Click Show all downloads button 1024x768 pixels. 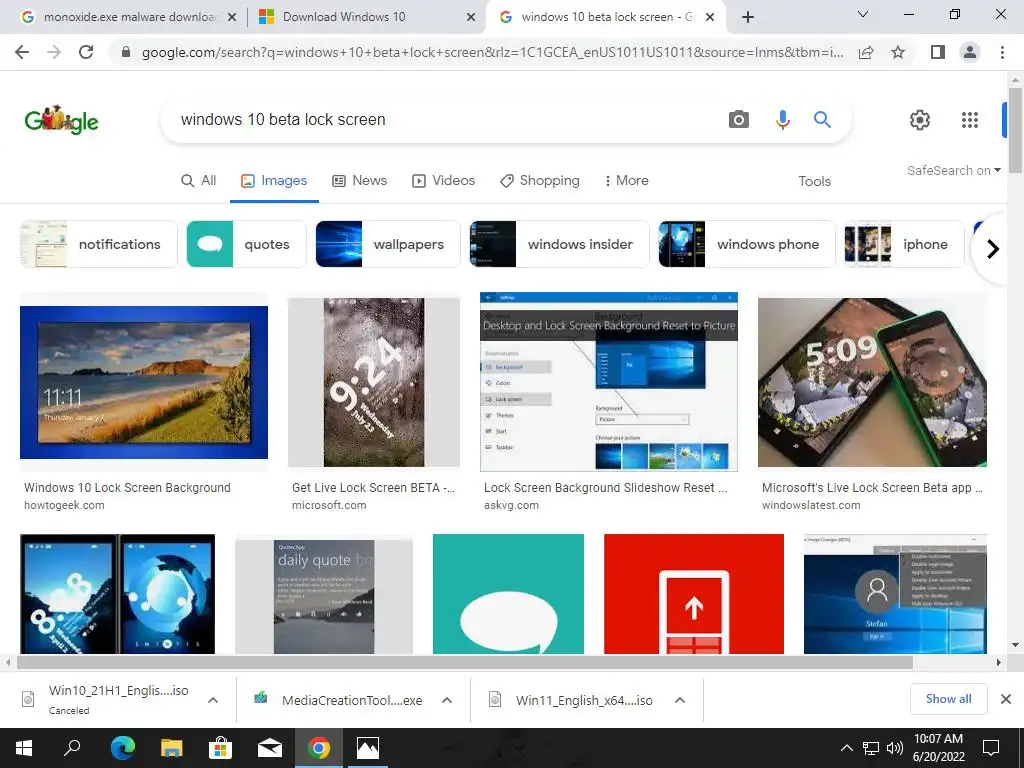click(948, 699)
